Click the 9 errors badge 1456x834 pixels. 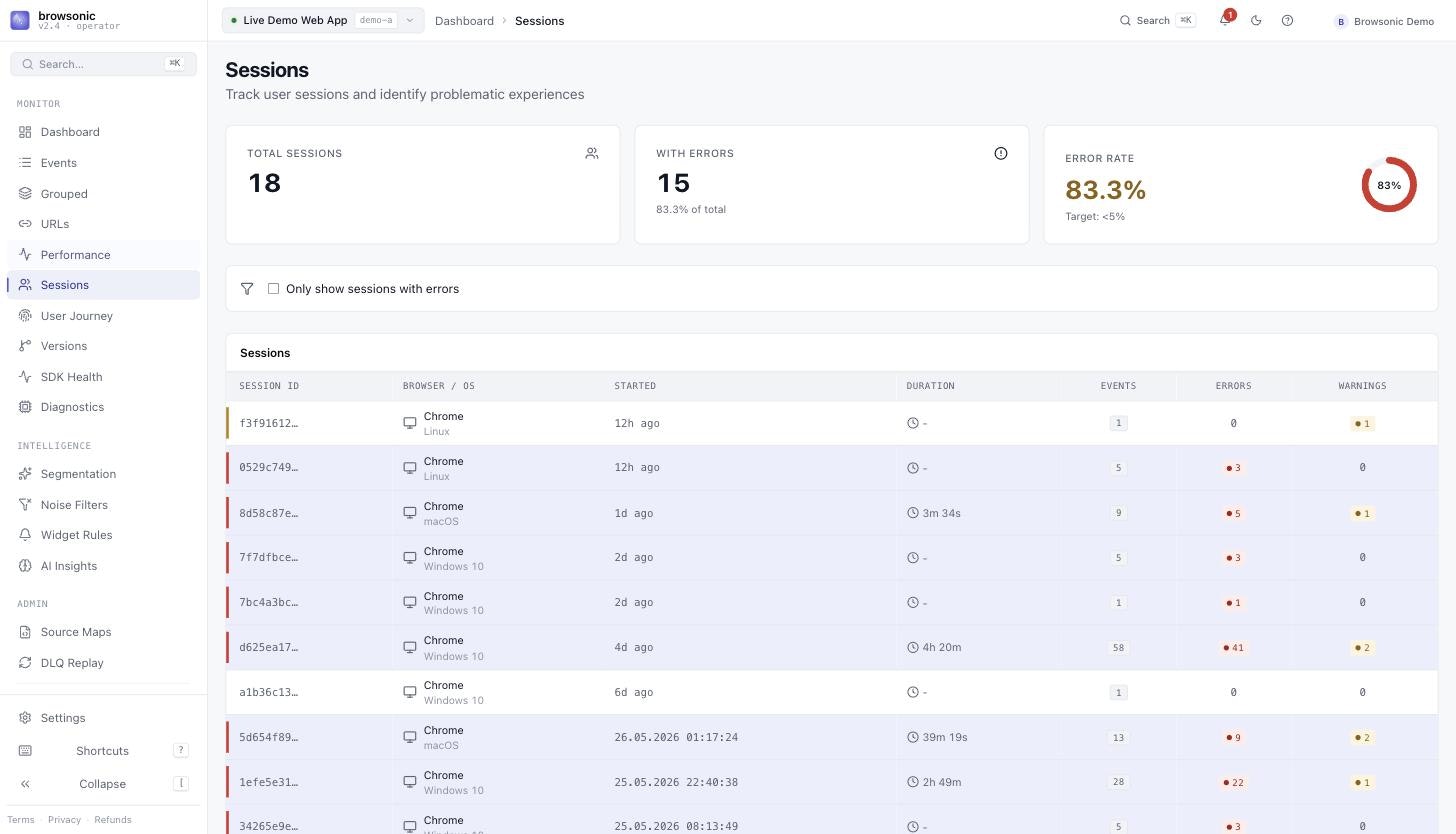pos(1233,738)
